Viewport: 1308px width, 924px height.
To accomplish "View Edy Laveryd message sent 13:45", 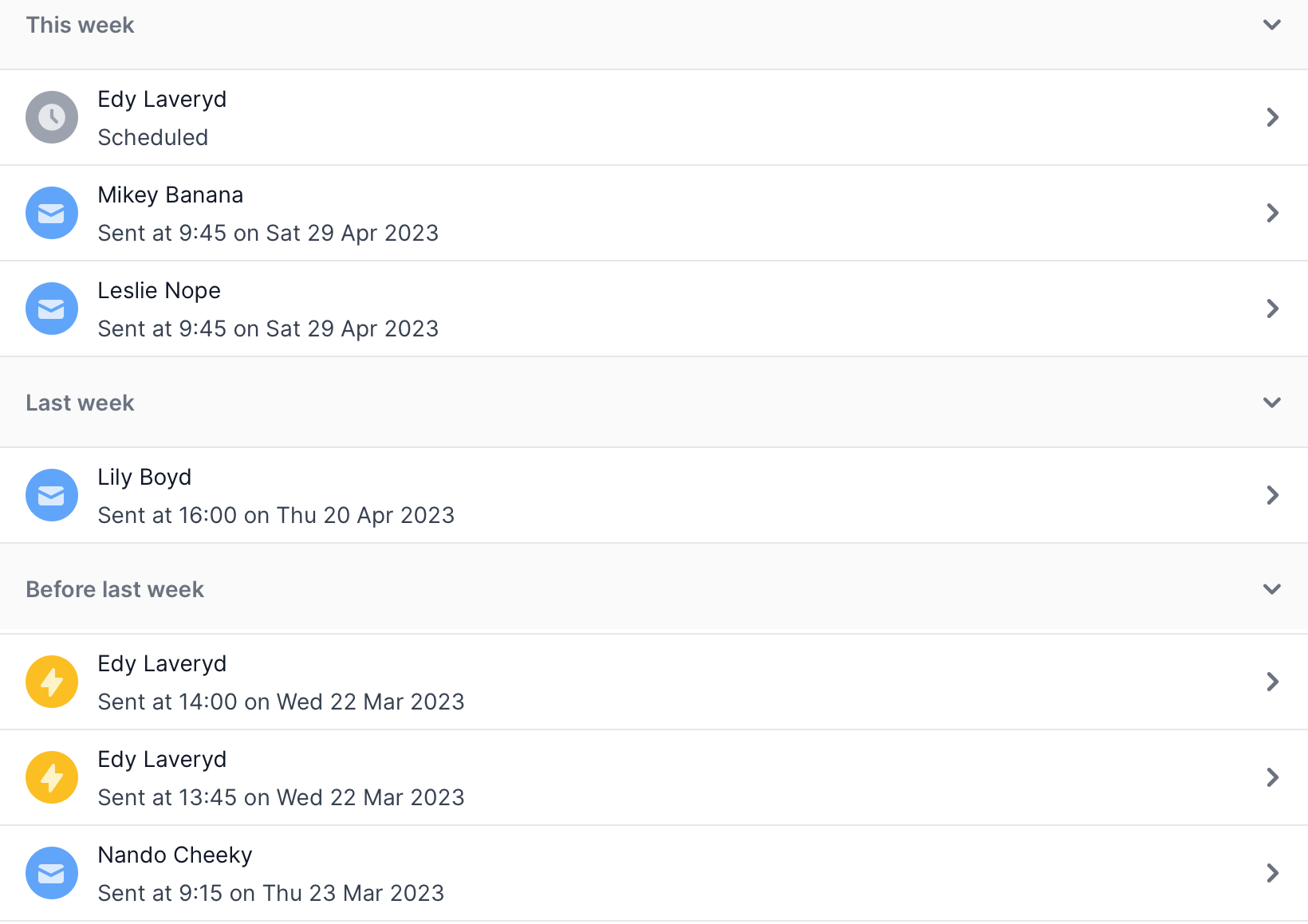I will pyautogui.click(x=654, y=777).
